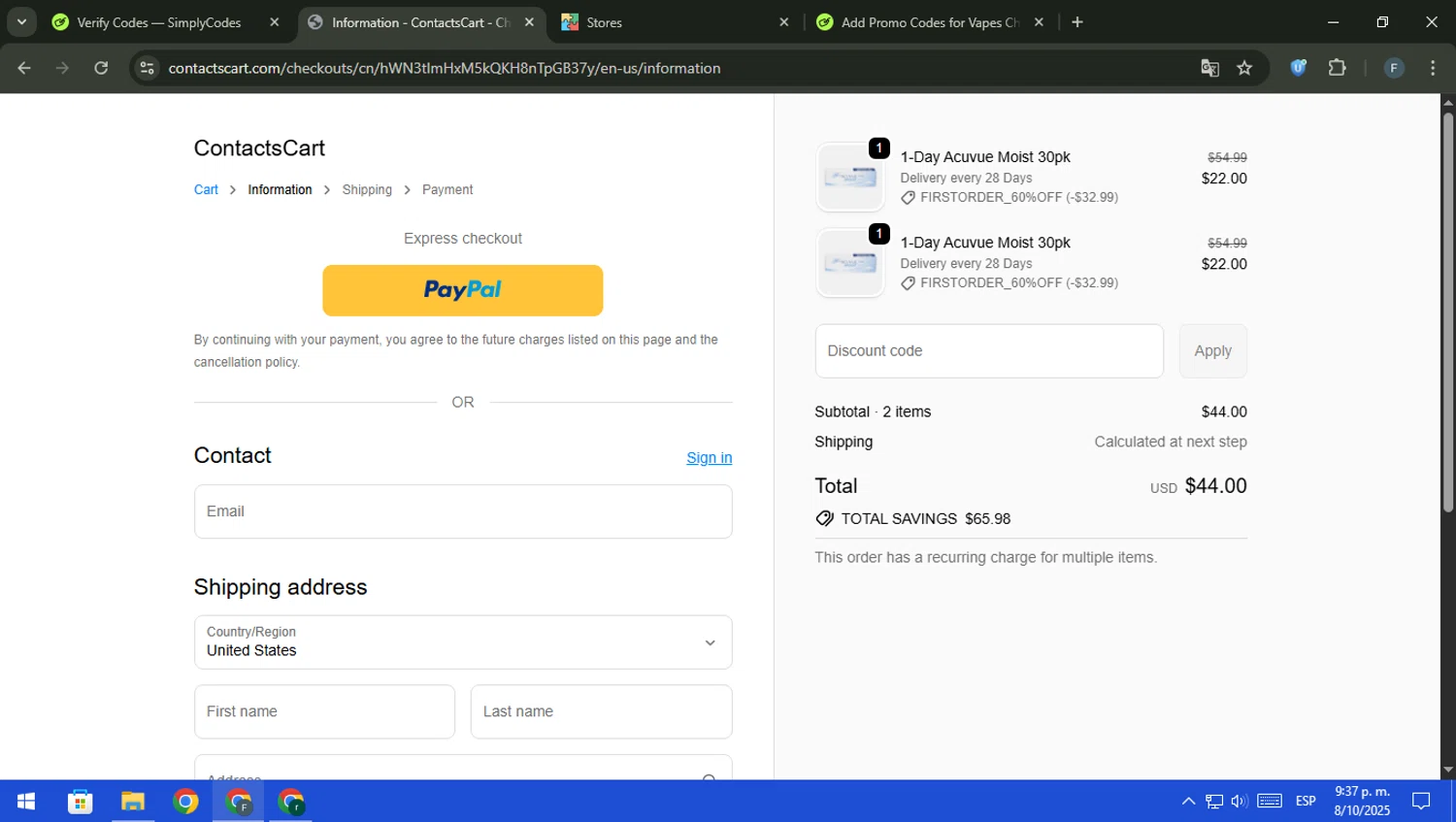Open Chrome three-dot menu
The width and height of the screenshot is (1456, 822).
coord(1433,68)
